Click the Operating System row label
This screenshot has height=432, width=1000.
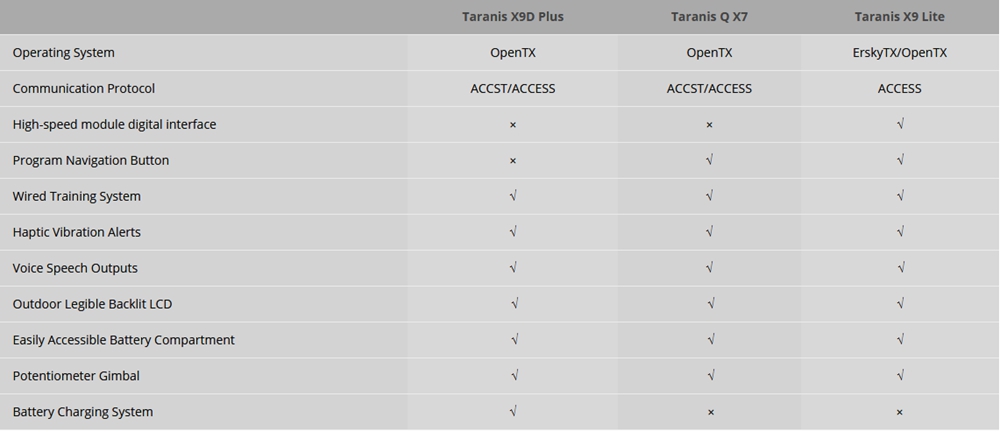pyautogui.click(x=64, y=53)
